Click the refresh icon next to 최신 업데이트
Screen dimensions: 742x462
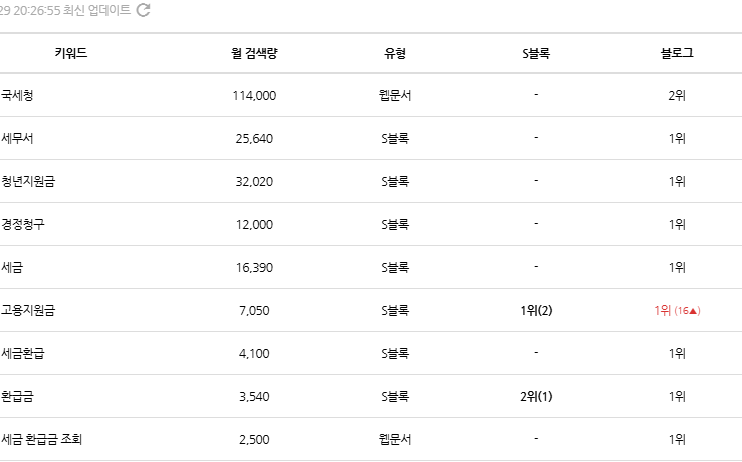coord(144,10)
